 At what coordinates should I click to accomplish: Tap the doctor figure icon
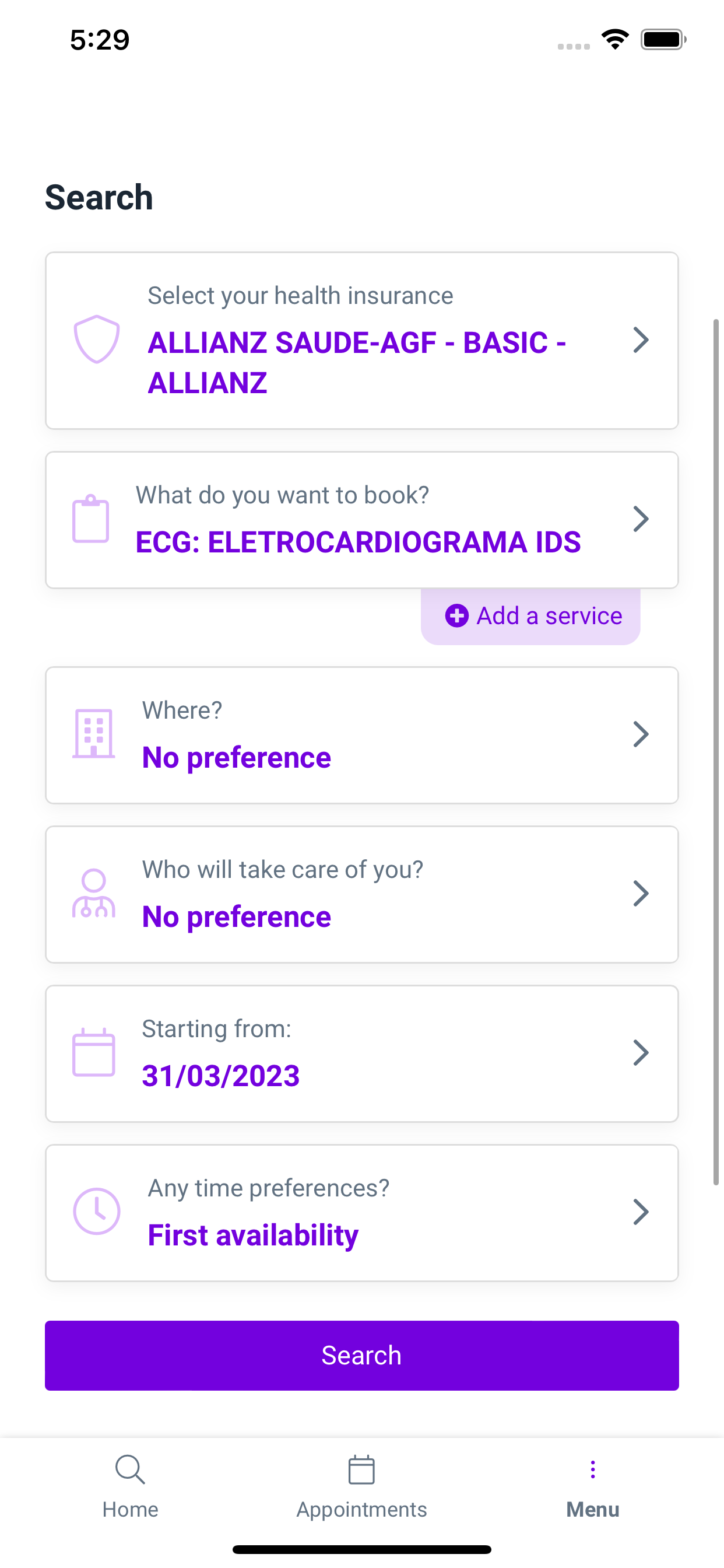coord(94,893)
